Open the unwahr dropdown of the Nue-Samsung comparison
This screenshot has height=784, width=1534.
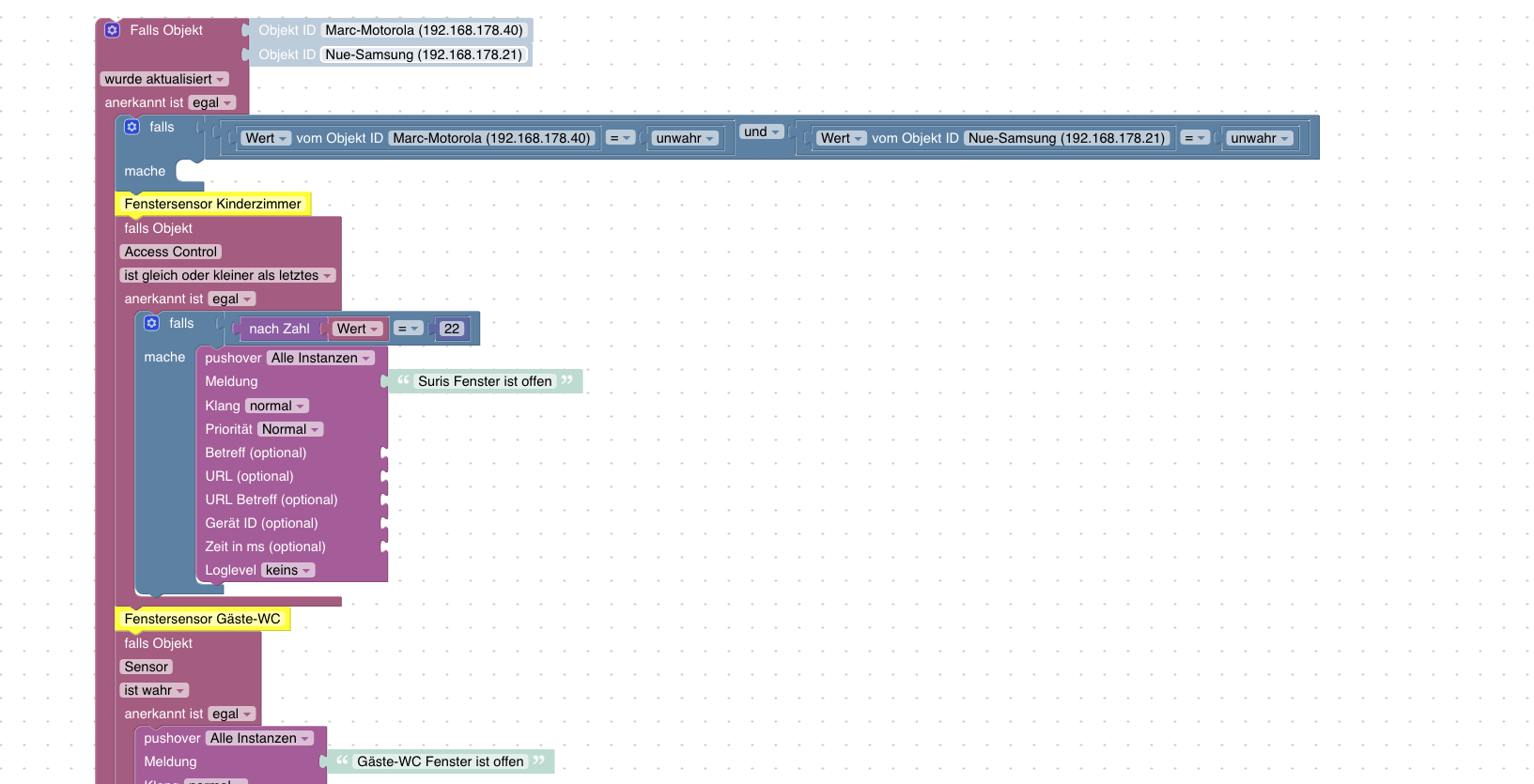[x=1261, y=138]
